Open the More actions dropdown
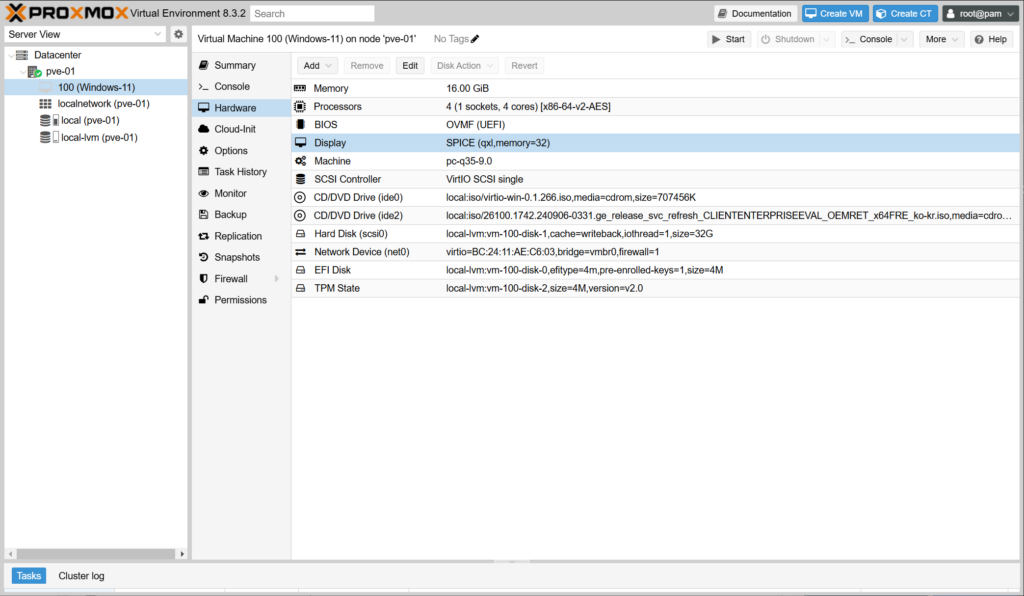 (942, 39)
